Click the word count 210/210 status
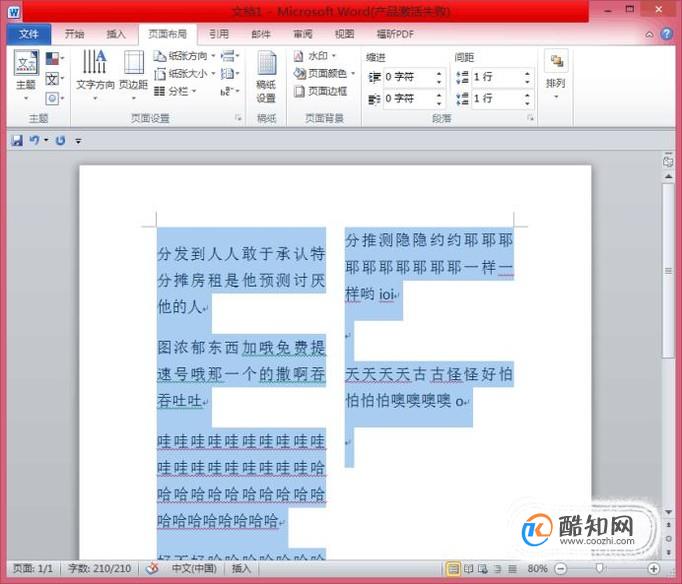The image size is (682, 584). point(100,568)
